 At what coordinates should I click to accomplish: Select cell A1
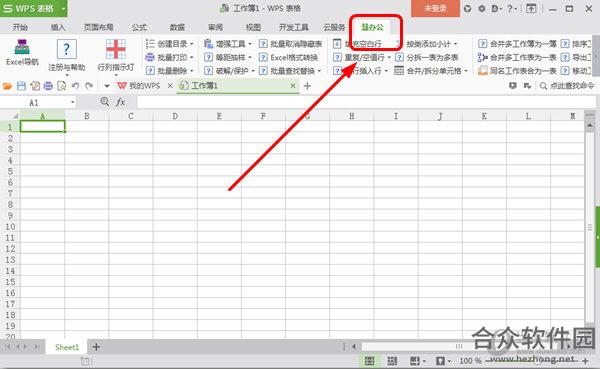click(x=42, y=127)
